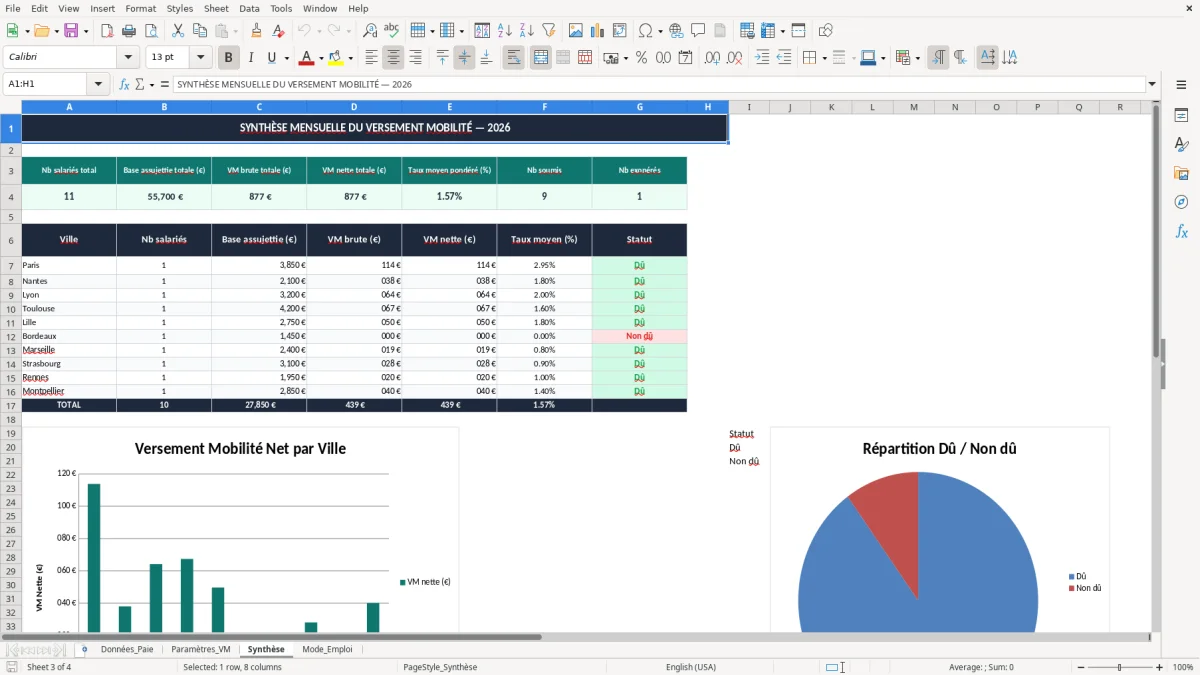Apply the red font color swatch

307,58
